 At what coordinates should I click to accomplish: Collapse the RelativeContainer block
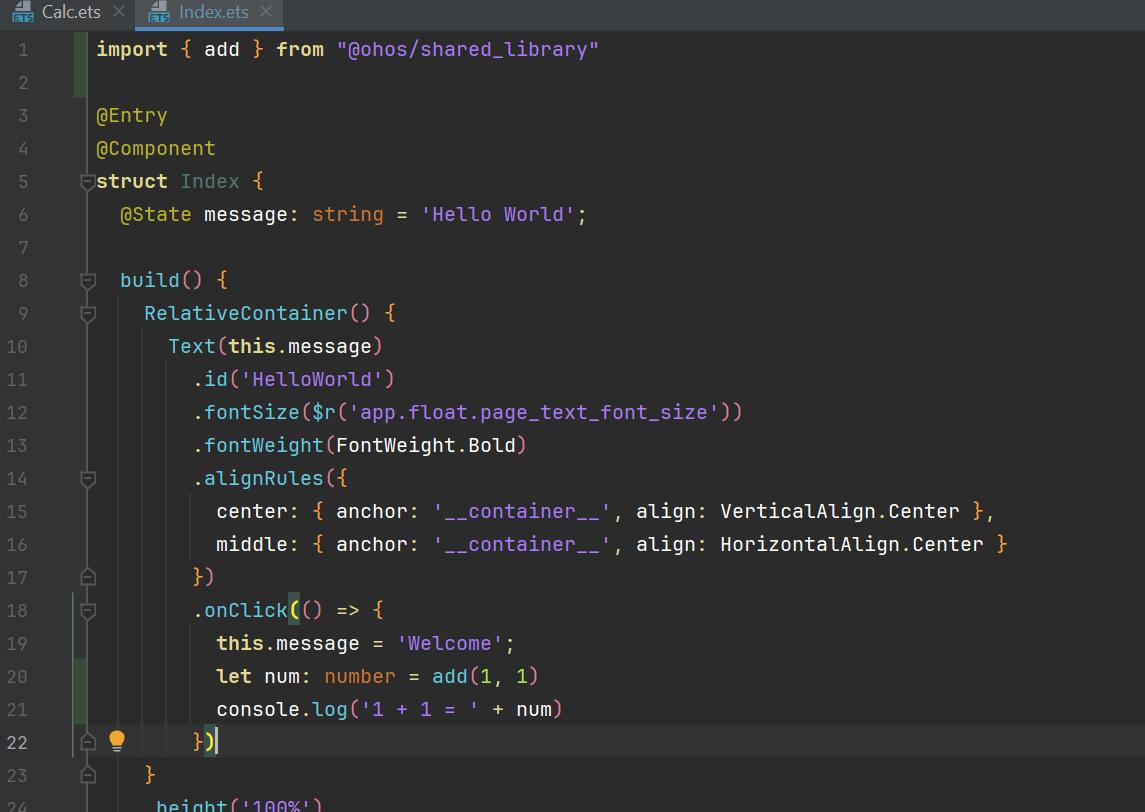88,313
